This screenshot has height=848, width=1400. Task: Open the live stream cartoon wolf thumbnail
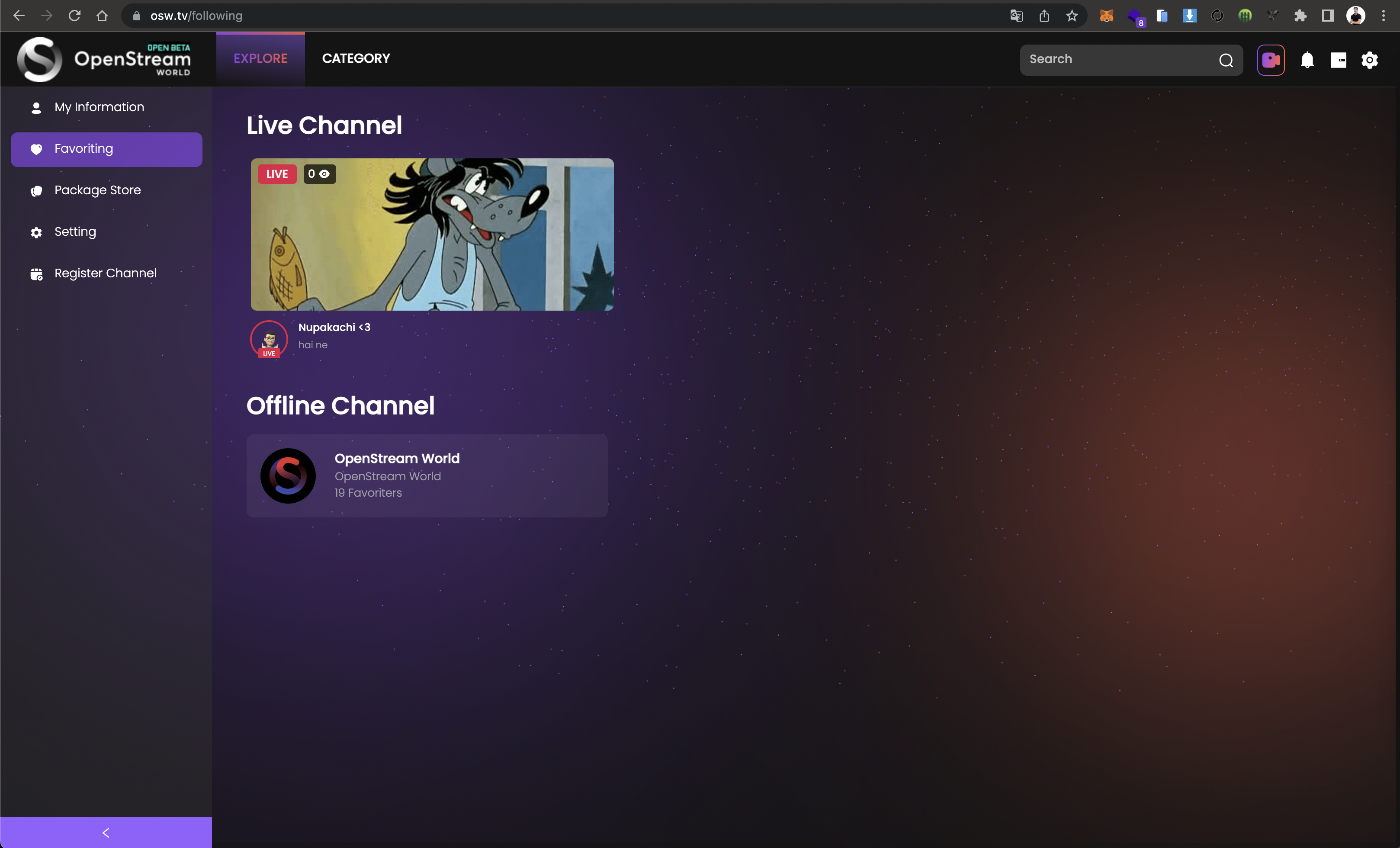tap(432, 234)
